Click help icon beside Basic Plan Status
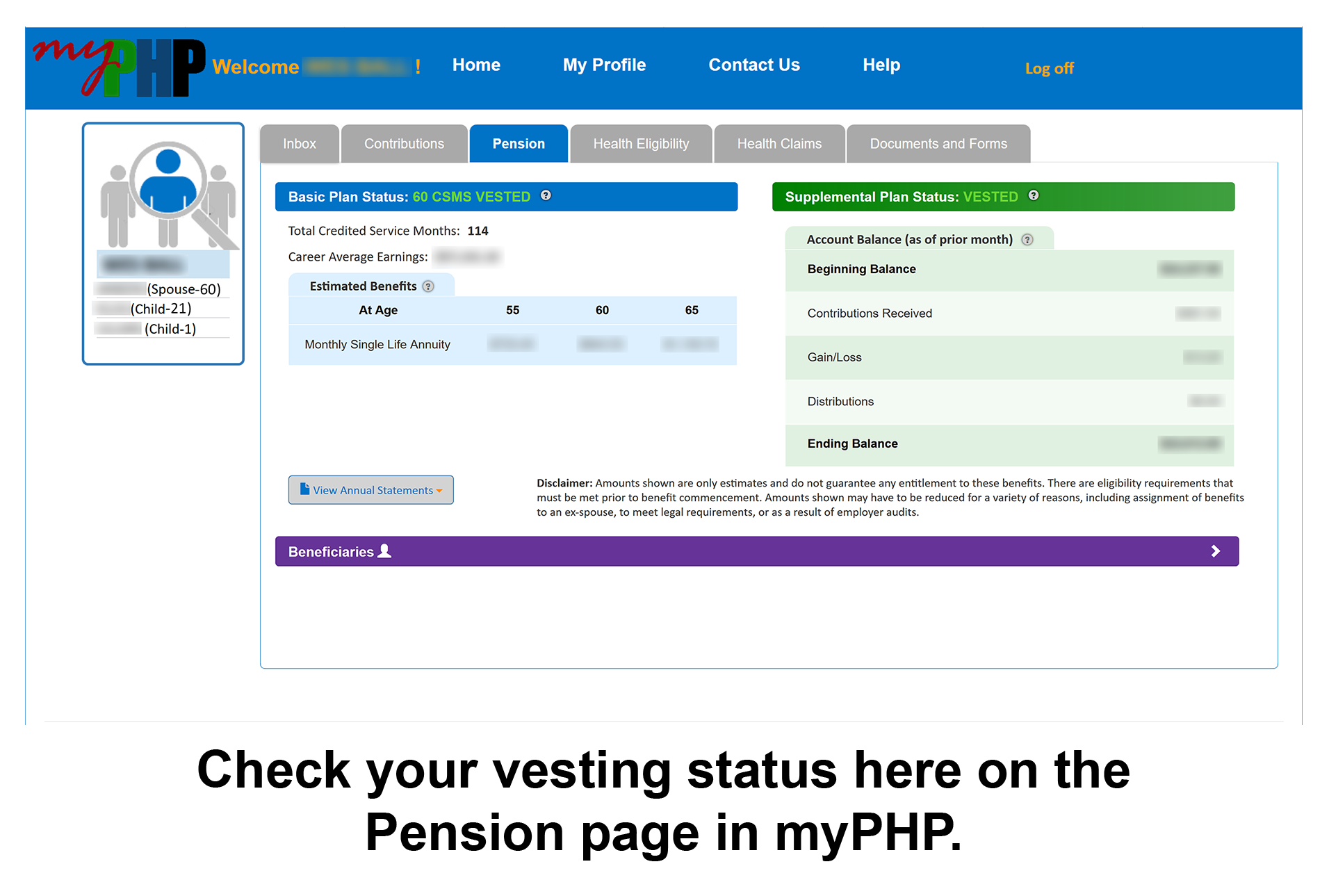Viewport: 1329px width, 896px height. click(x=546, y=195)
